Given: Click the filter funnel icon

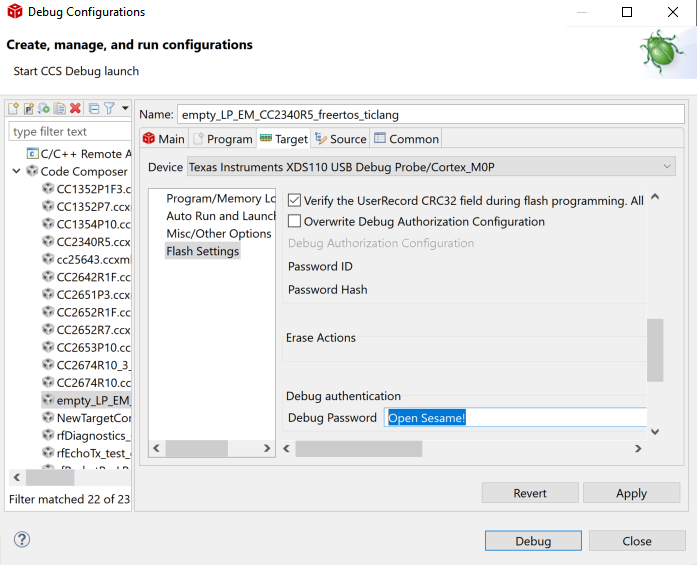Looking at the screenshot, I should (109, 108).
